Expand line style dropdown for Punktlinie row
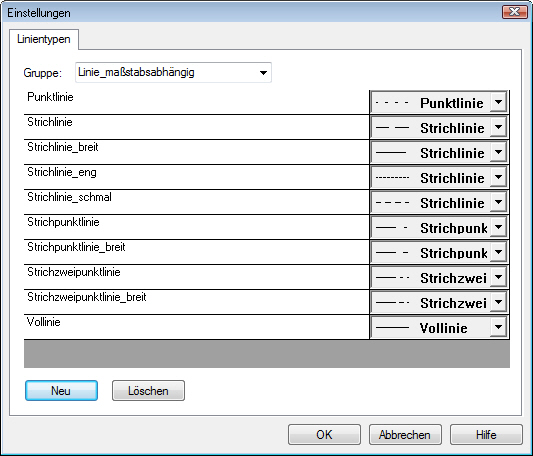 [x=498, y=102]
